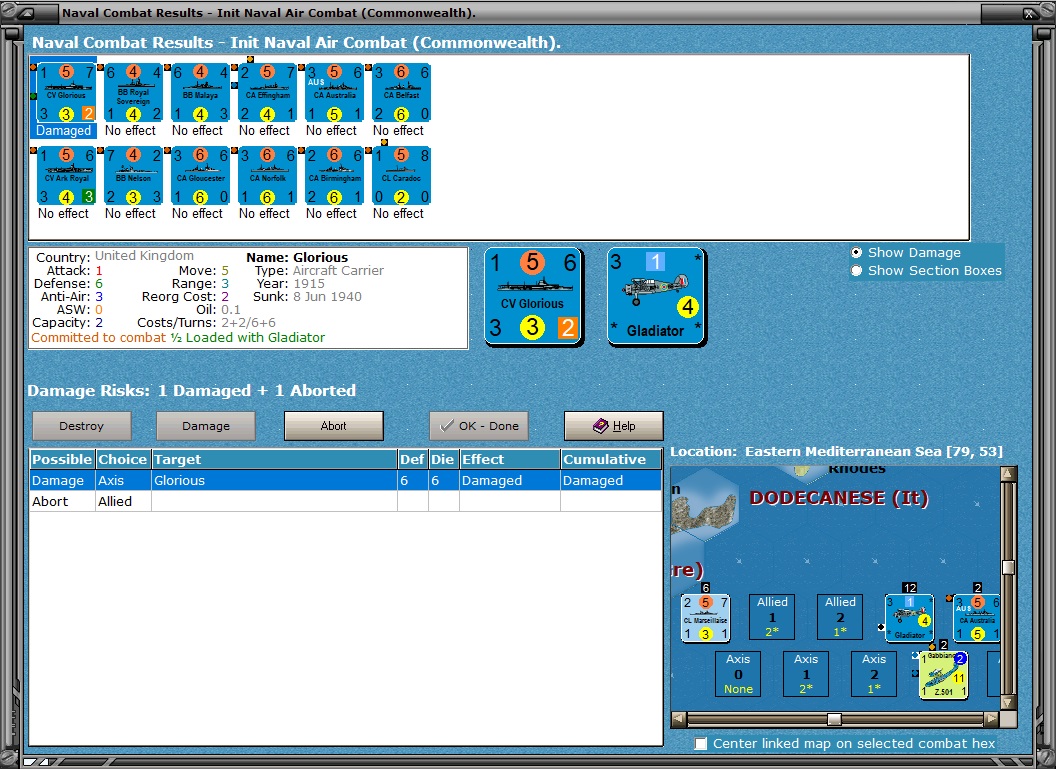Image resolution: width=1056 pixels, height=769 pixels.
Task: Select the CA Norfolk counter
Action: click(267, 176)
